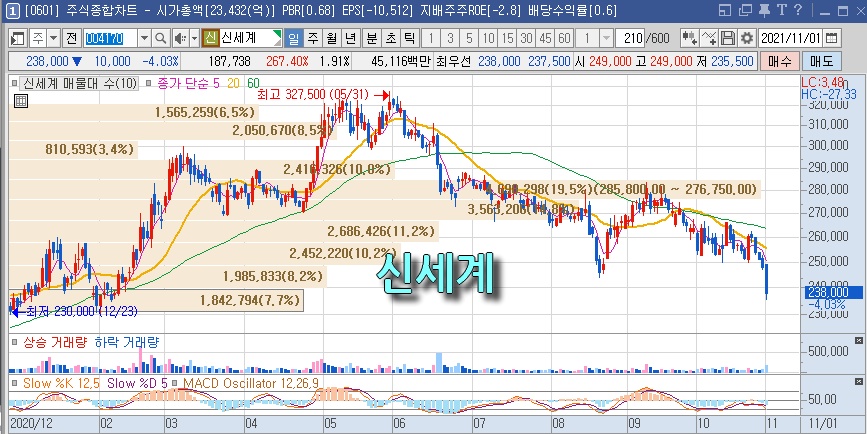Viewport: 867px width, 434px height.
Task: Click the date field 2021/11/01
Action: [x=791, y=38]
